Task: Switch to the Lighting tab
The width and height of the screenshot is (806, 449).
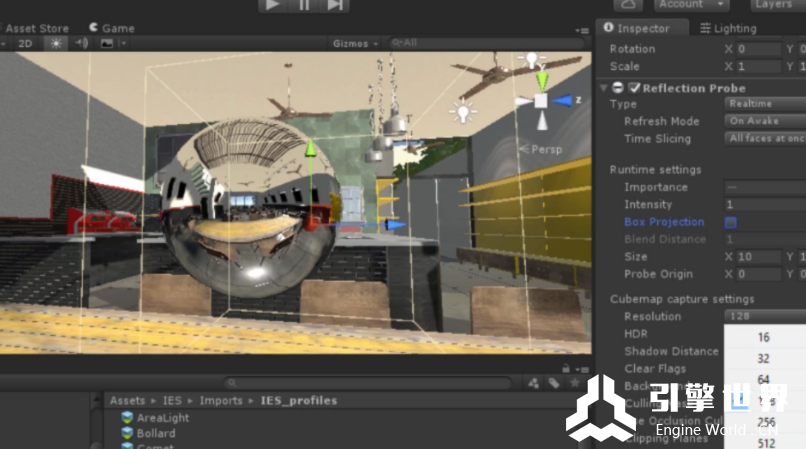Action: (728, 29)
